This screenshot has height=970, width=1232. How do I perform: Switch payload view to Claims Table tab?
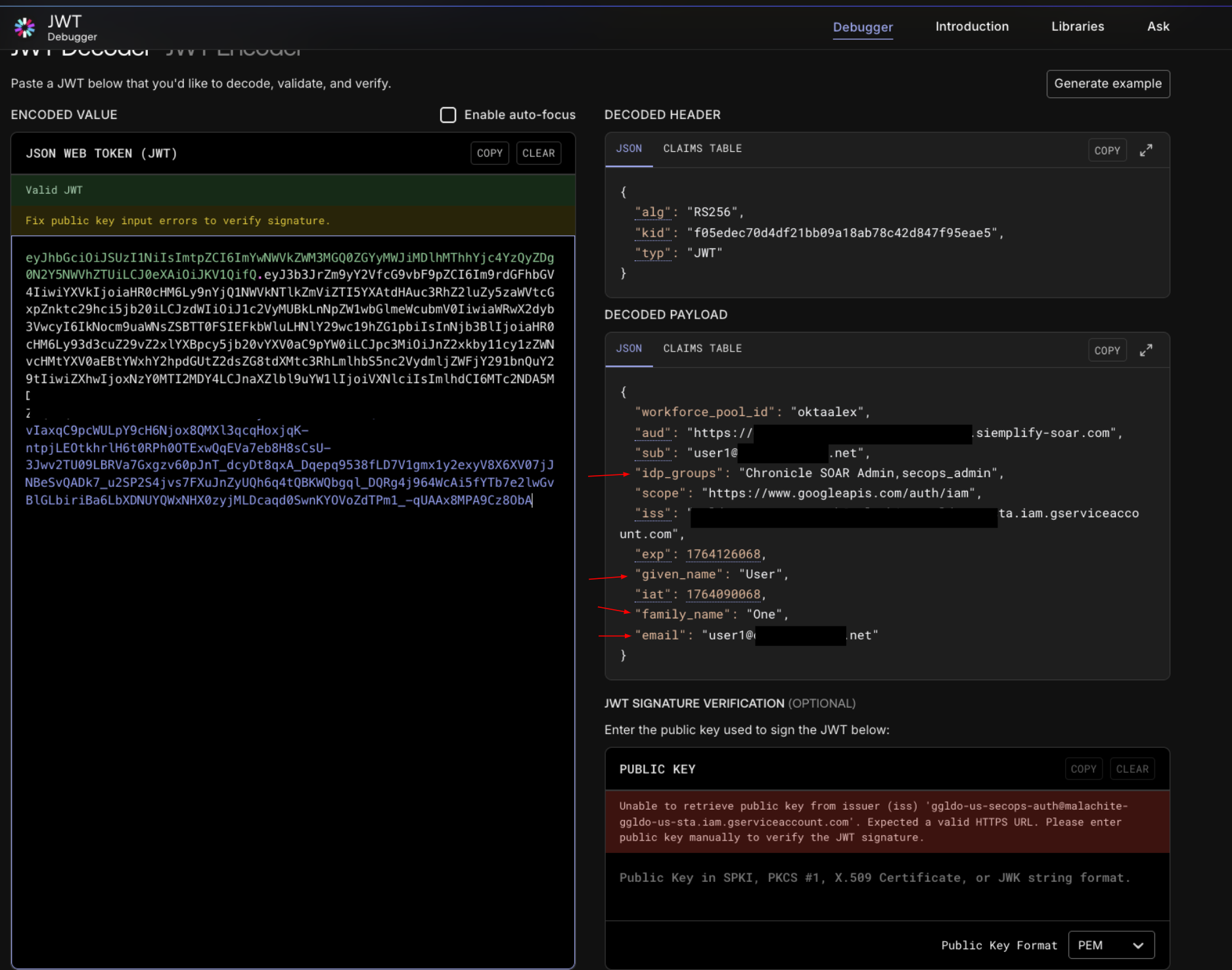[x=702, y=348]
